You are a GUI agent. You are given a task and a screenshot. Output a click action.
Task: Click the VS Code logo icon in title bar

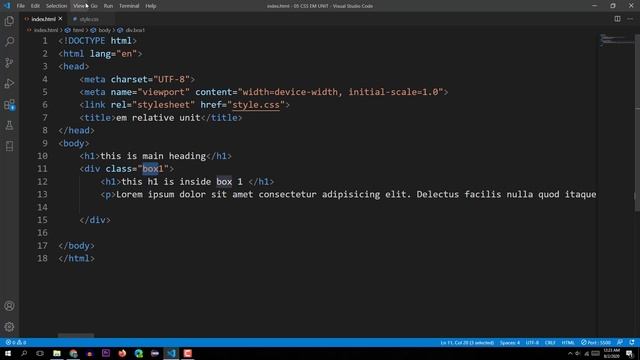[x=7, y=6]
